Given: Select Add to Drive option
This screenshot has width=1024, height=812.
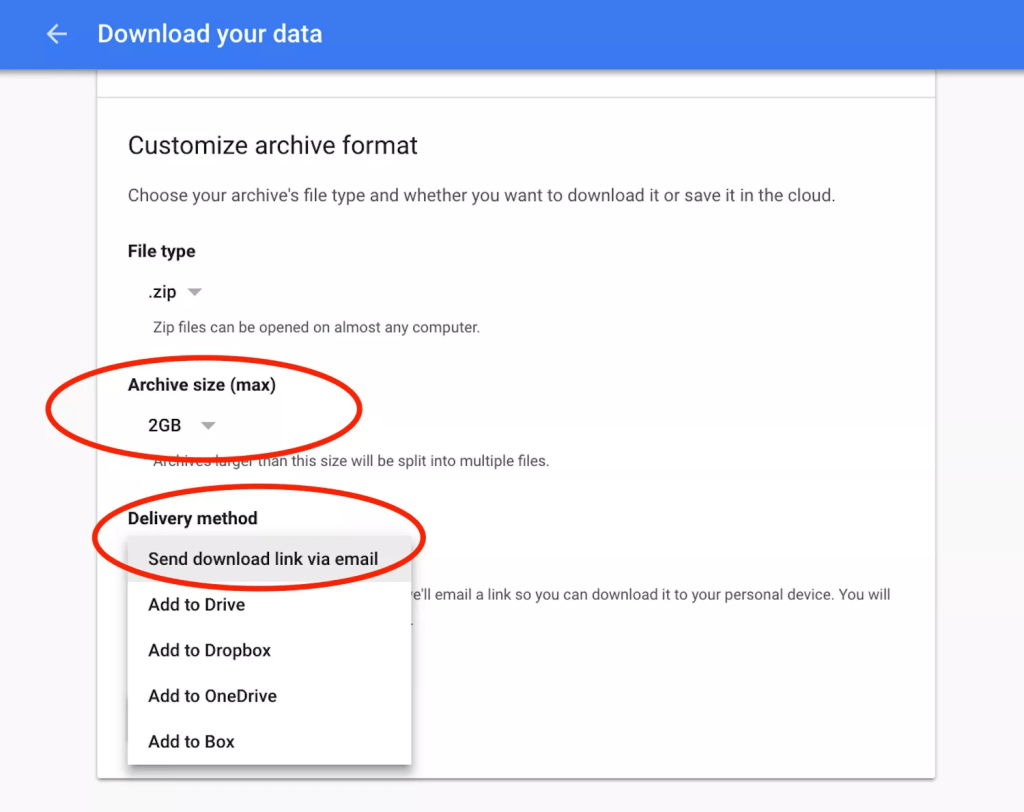Looking at the screenshot, I should (197, 605).
